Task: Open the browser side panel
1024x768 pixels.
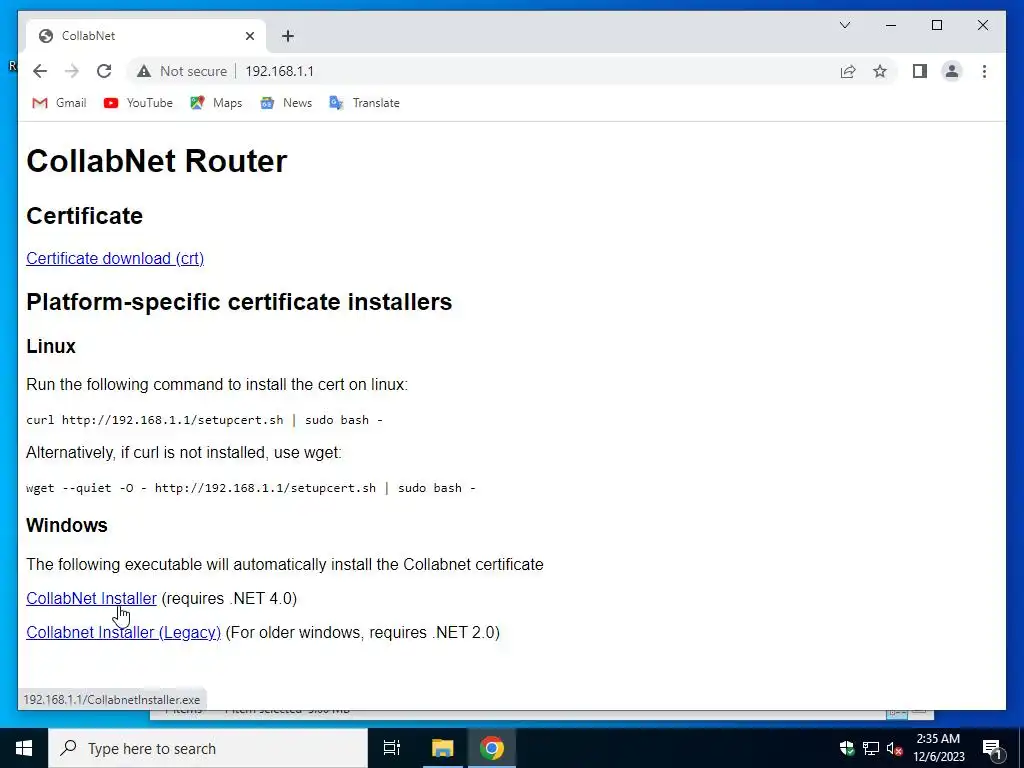Action: pos(920,71)
